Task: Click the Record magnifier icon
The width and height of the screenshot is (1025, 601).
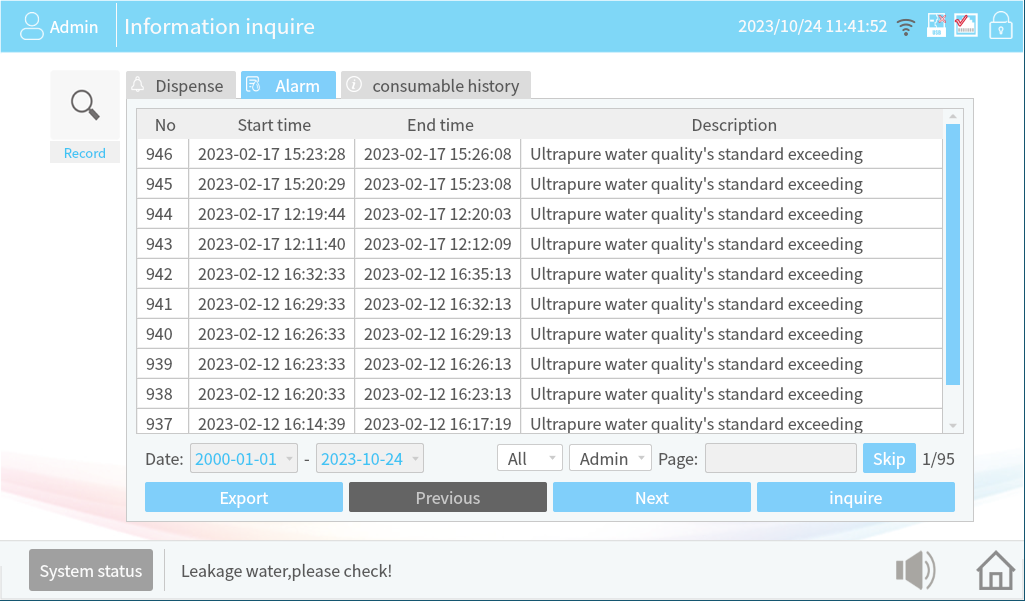Action: point(85,105)
